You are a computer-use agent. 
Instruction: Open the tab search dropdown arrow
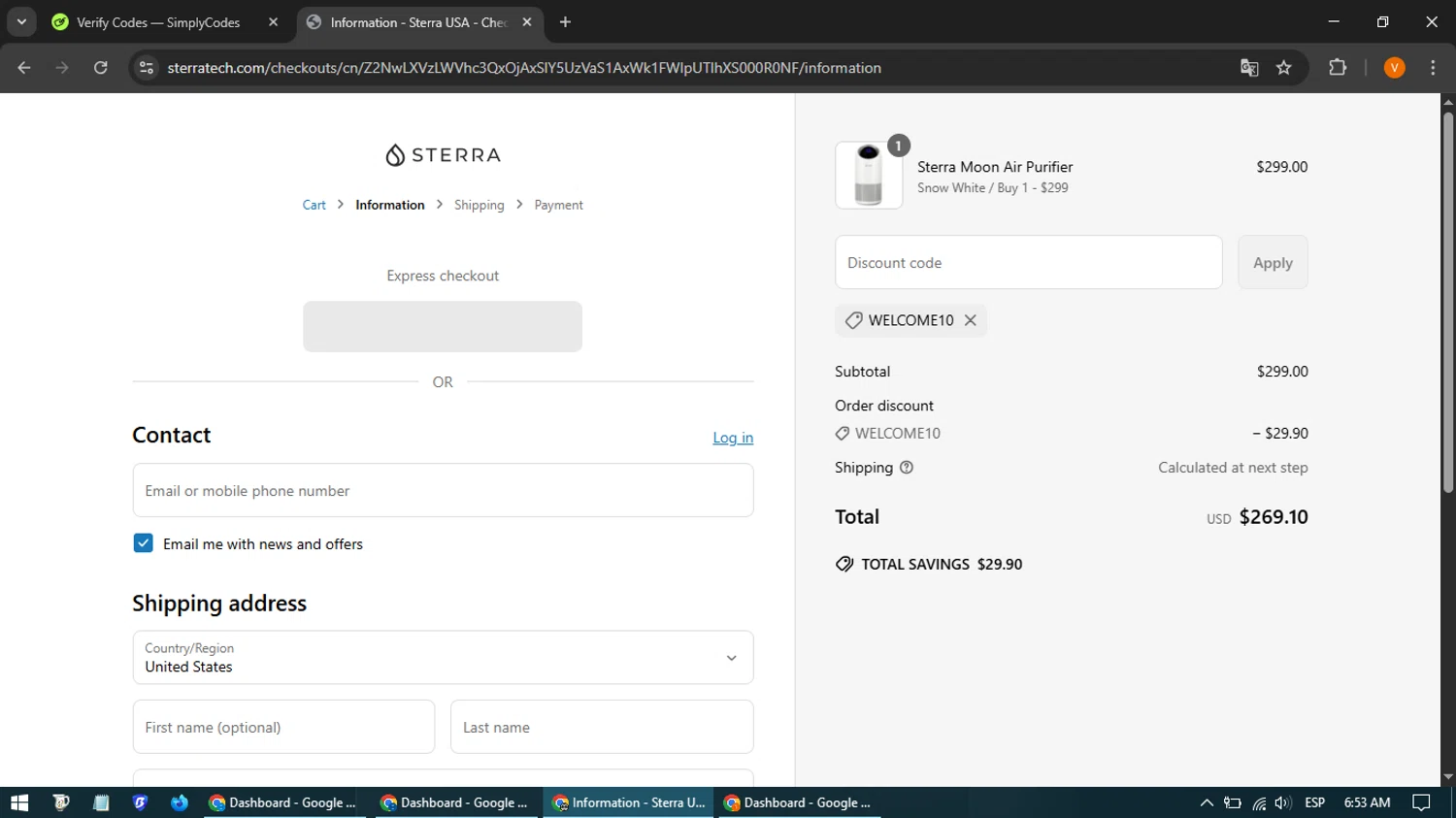coord(21,22)
